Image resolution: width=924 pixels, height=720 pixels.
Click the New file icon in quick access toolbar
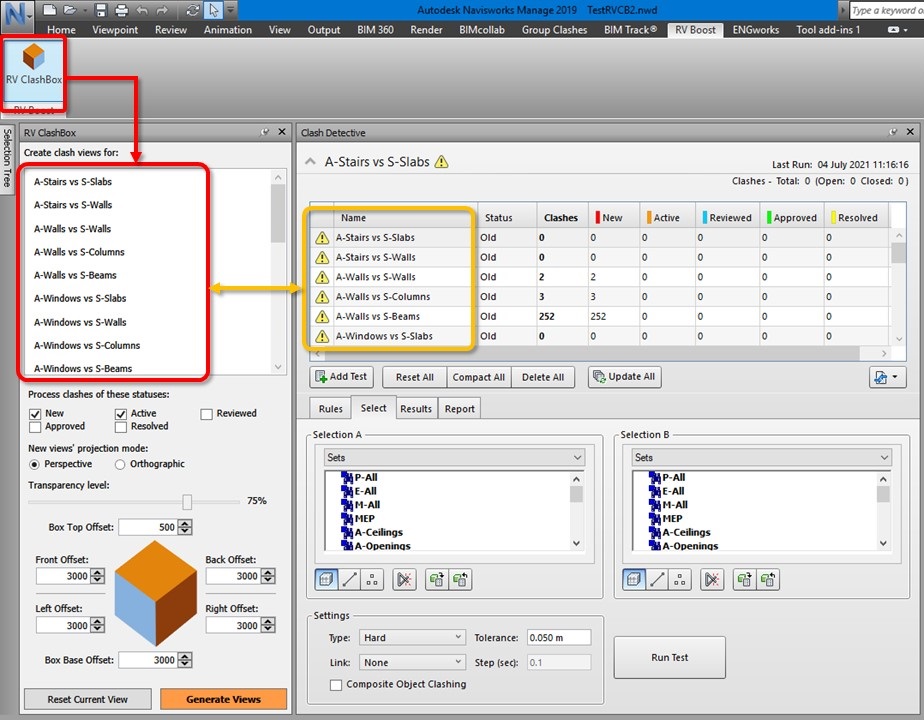(50, 10)
